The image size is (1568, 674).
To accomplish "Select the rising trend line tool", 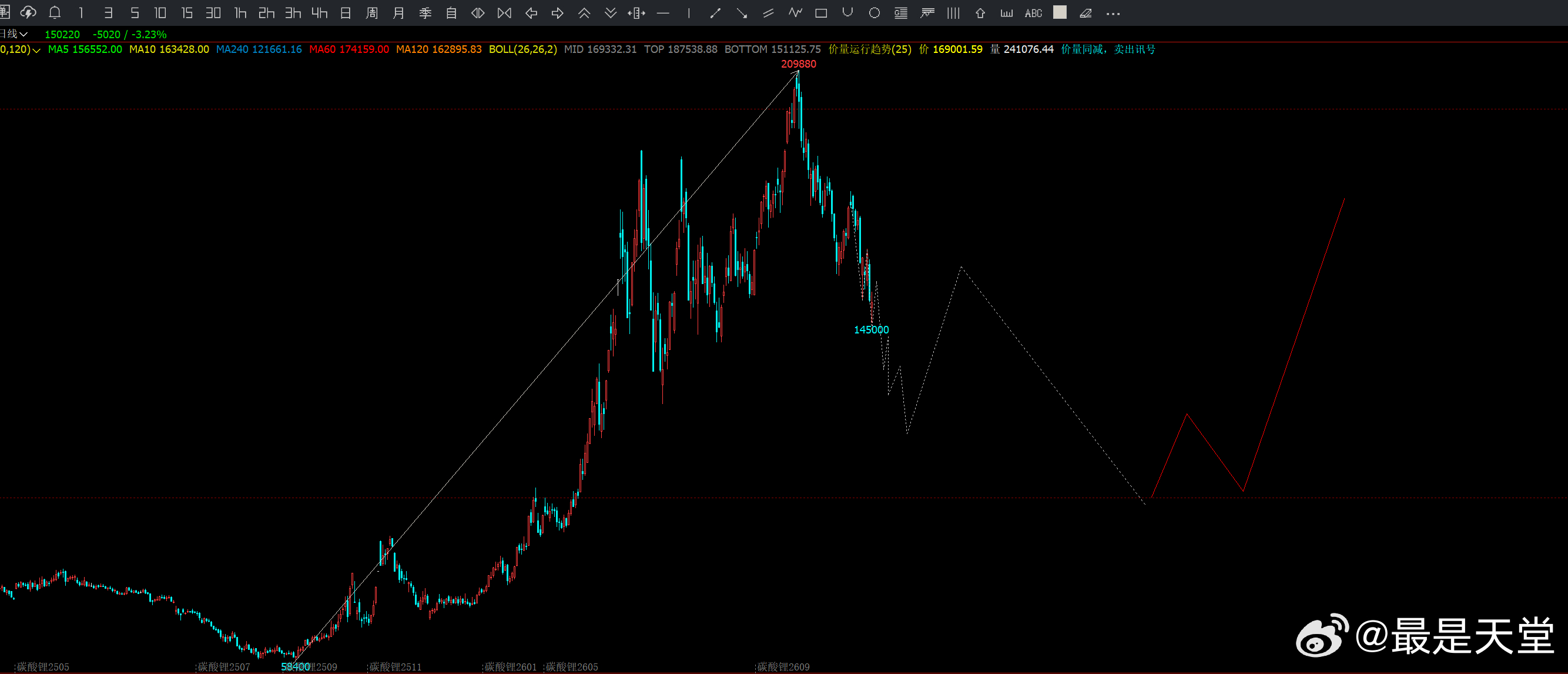I will 716,13.
